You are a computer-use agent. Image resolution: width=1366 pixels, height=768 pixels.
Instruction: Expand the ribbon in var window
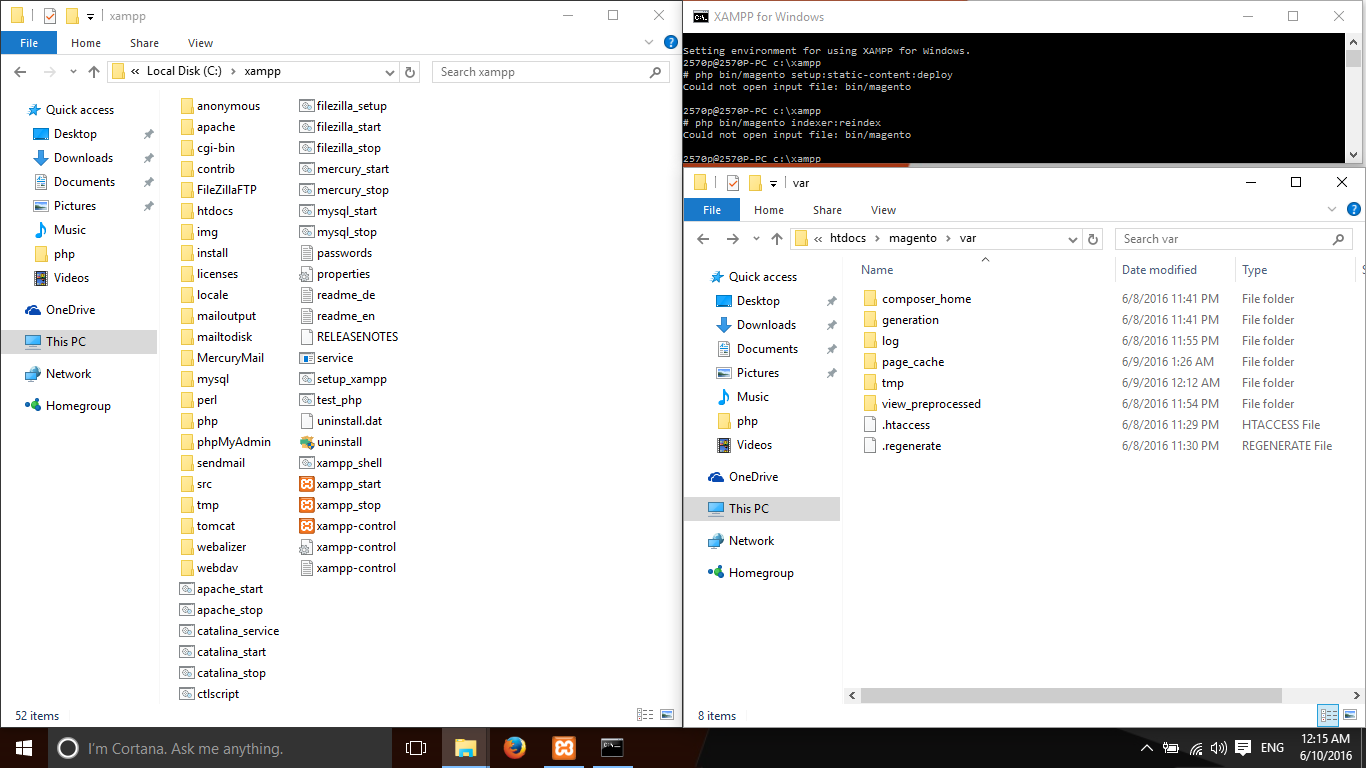pyautogui.click(x=1331, y=210)
